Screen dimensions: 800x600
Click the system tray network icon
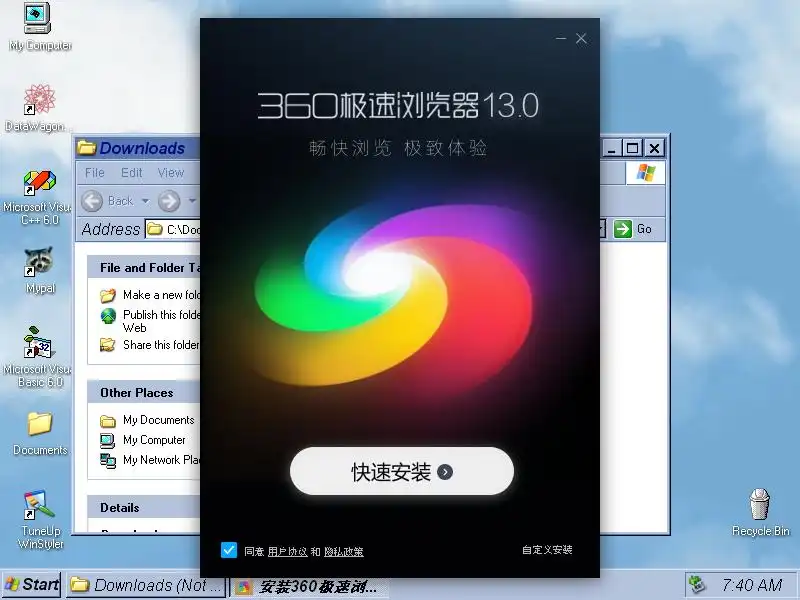(697, 585)
